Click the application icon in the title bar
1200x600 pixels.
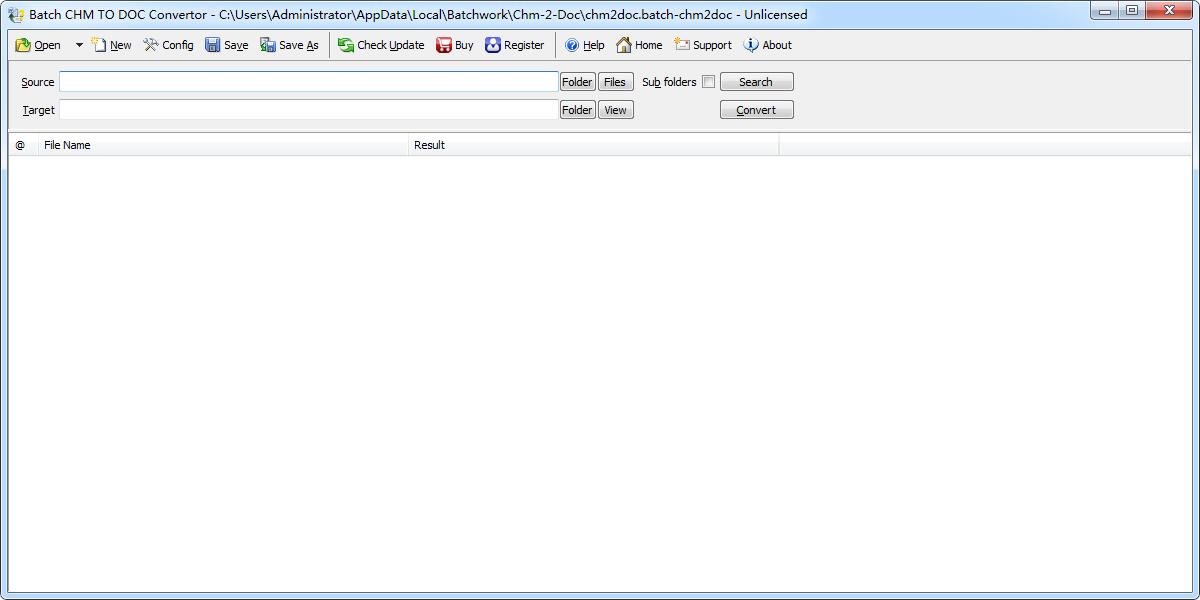coord(16,15)
